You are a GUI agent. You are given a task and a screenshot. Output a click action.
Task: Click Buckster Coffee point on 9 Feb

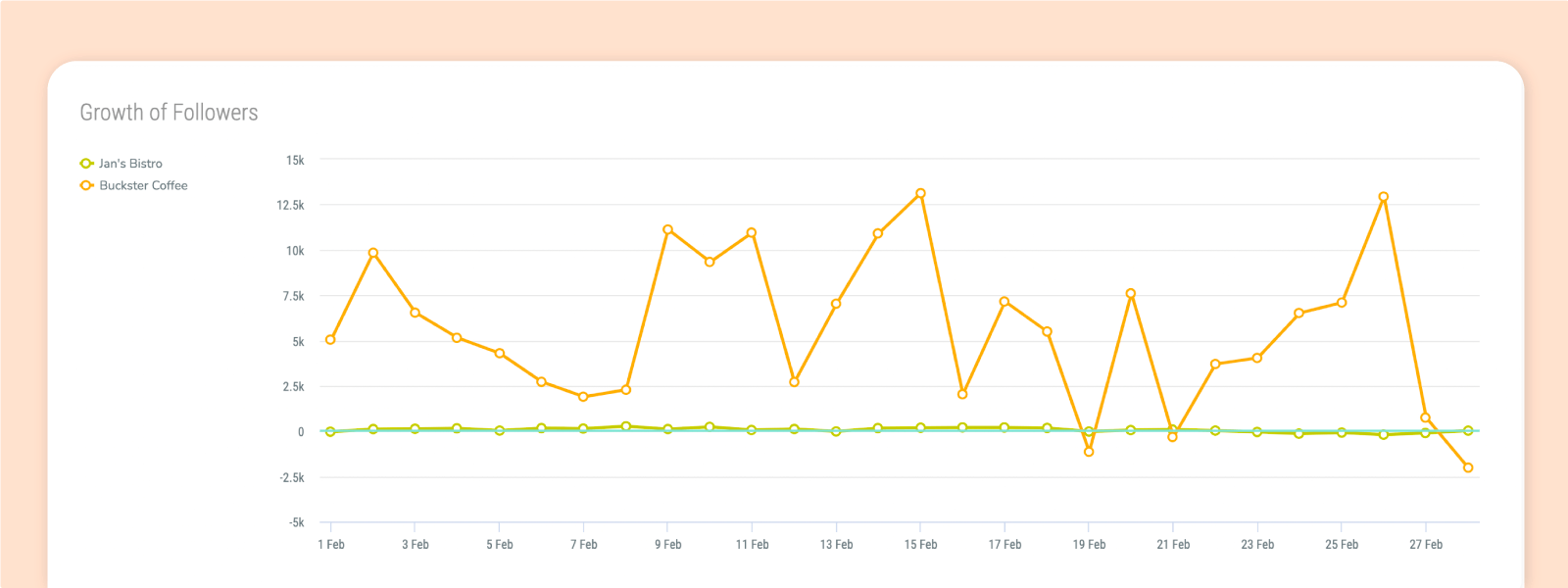[x=668, y=230]
